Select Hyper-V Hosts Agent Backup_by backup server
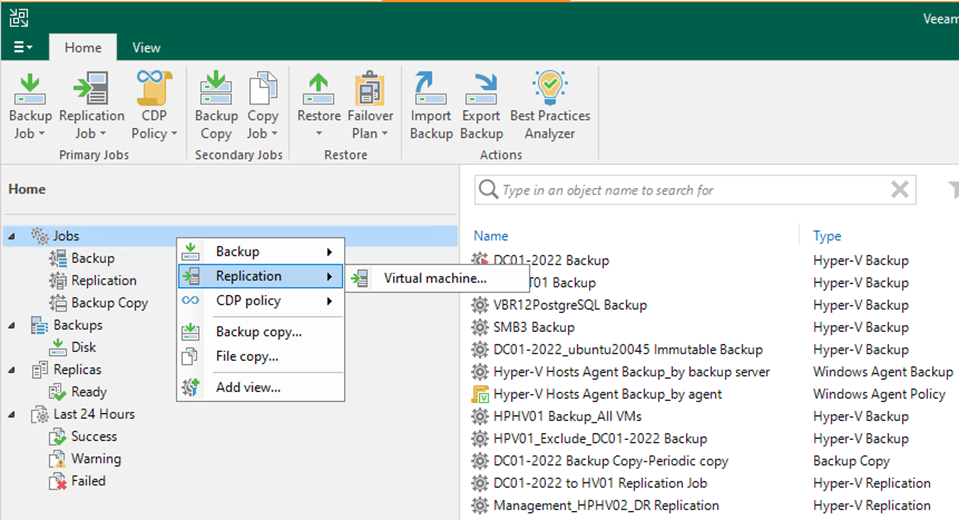Image resolution: width=959 pixels, height=520 pixels. tap(632, 372)
